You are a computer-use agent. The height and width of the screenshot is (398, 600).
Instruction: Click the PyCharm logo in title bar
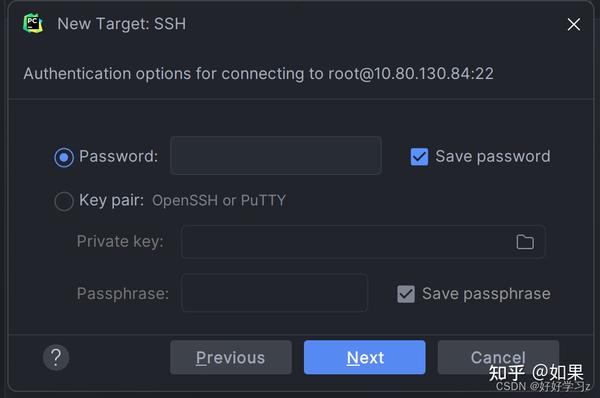tap(33, 23)
